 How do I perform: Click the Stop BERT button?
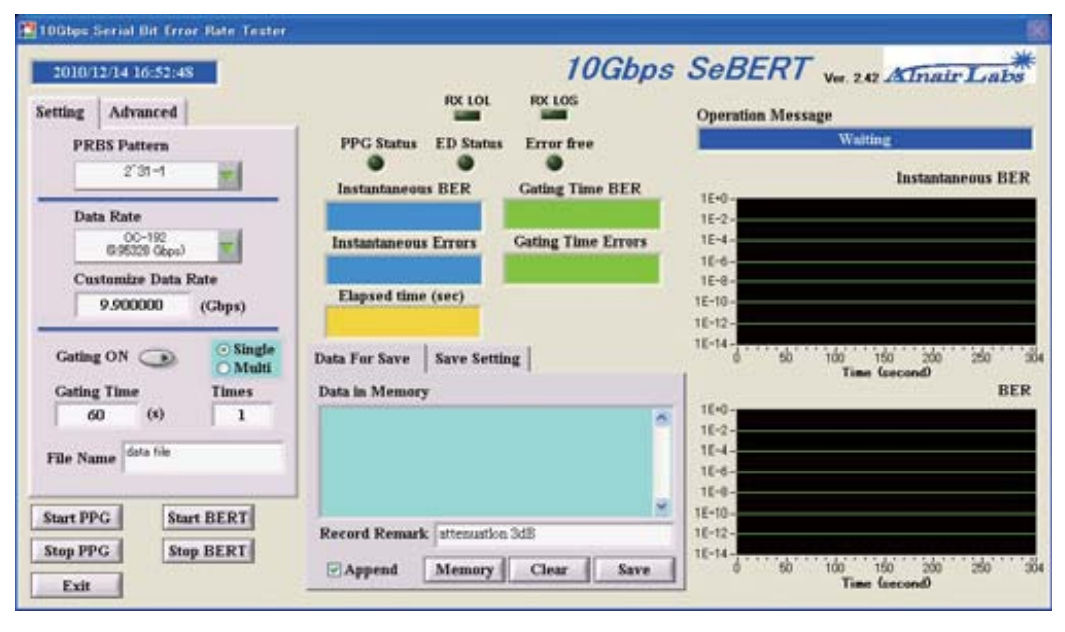(x=208, y=550)
